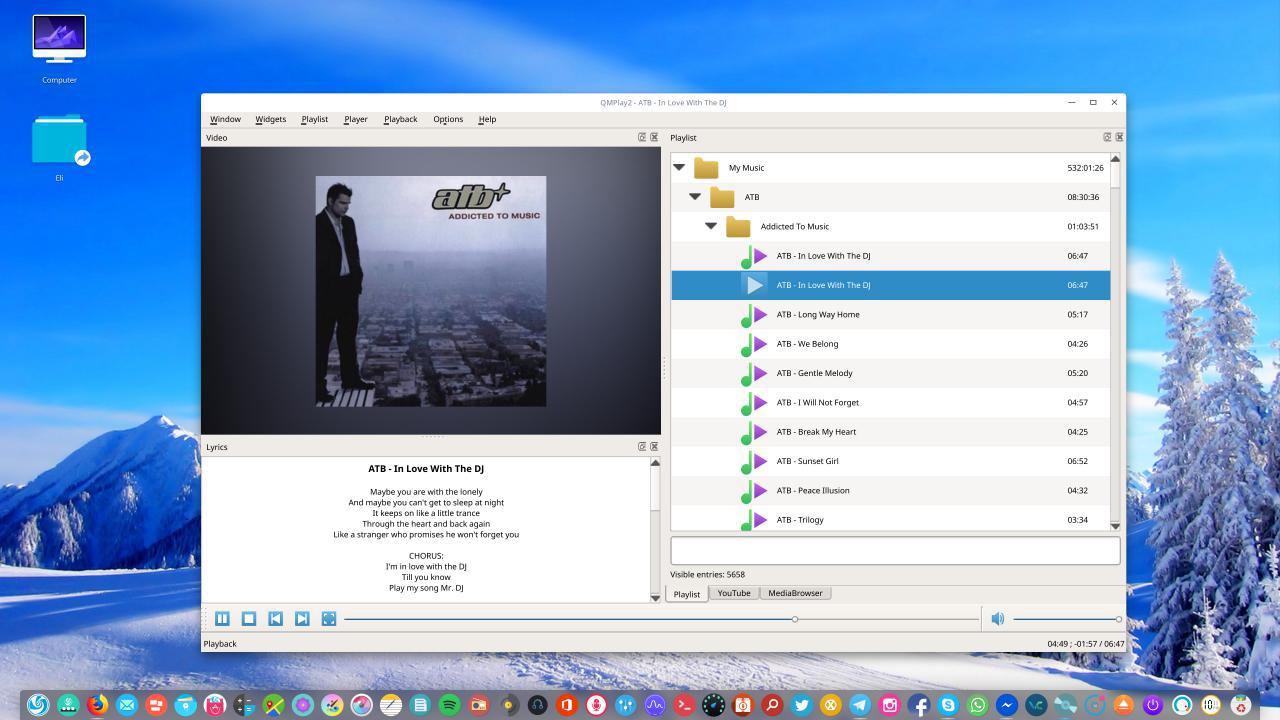This screenshot has height=720, width=1280.
Task: Collapse the Addicted To Music album
Action: pos(711,226)
